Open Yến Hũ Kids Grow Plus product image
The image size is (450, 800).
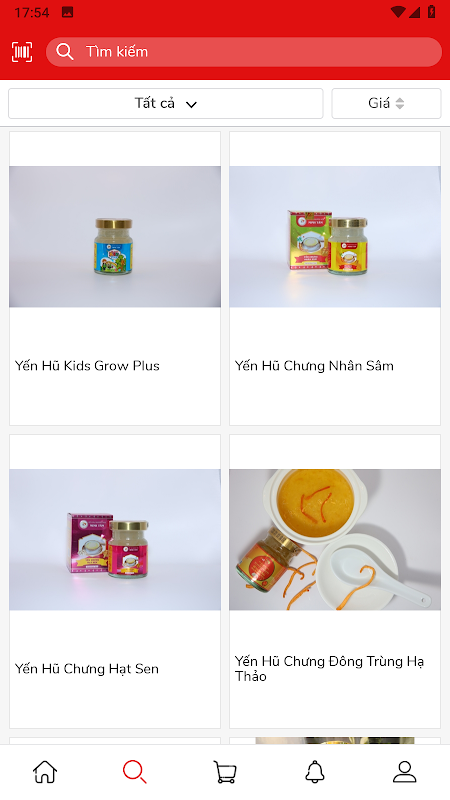[x=115, y=237]
